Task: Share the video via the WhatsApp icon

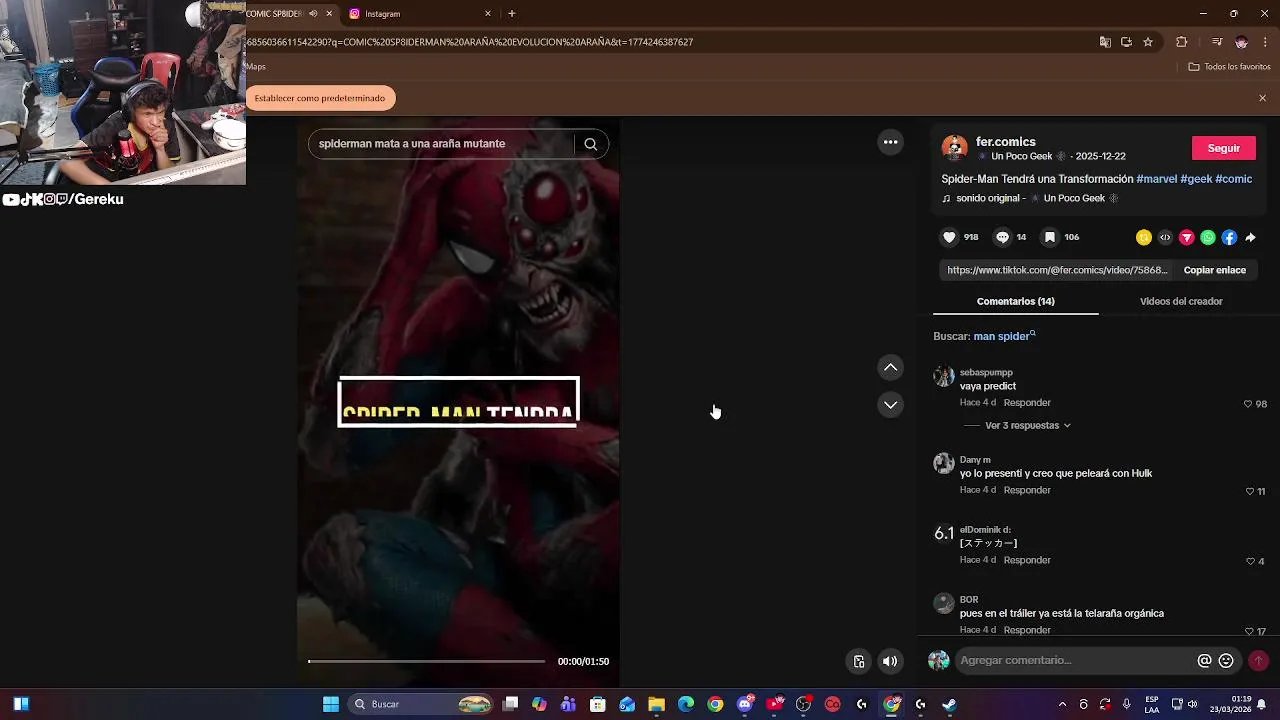Action: [x=1208, y=237]
